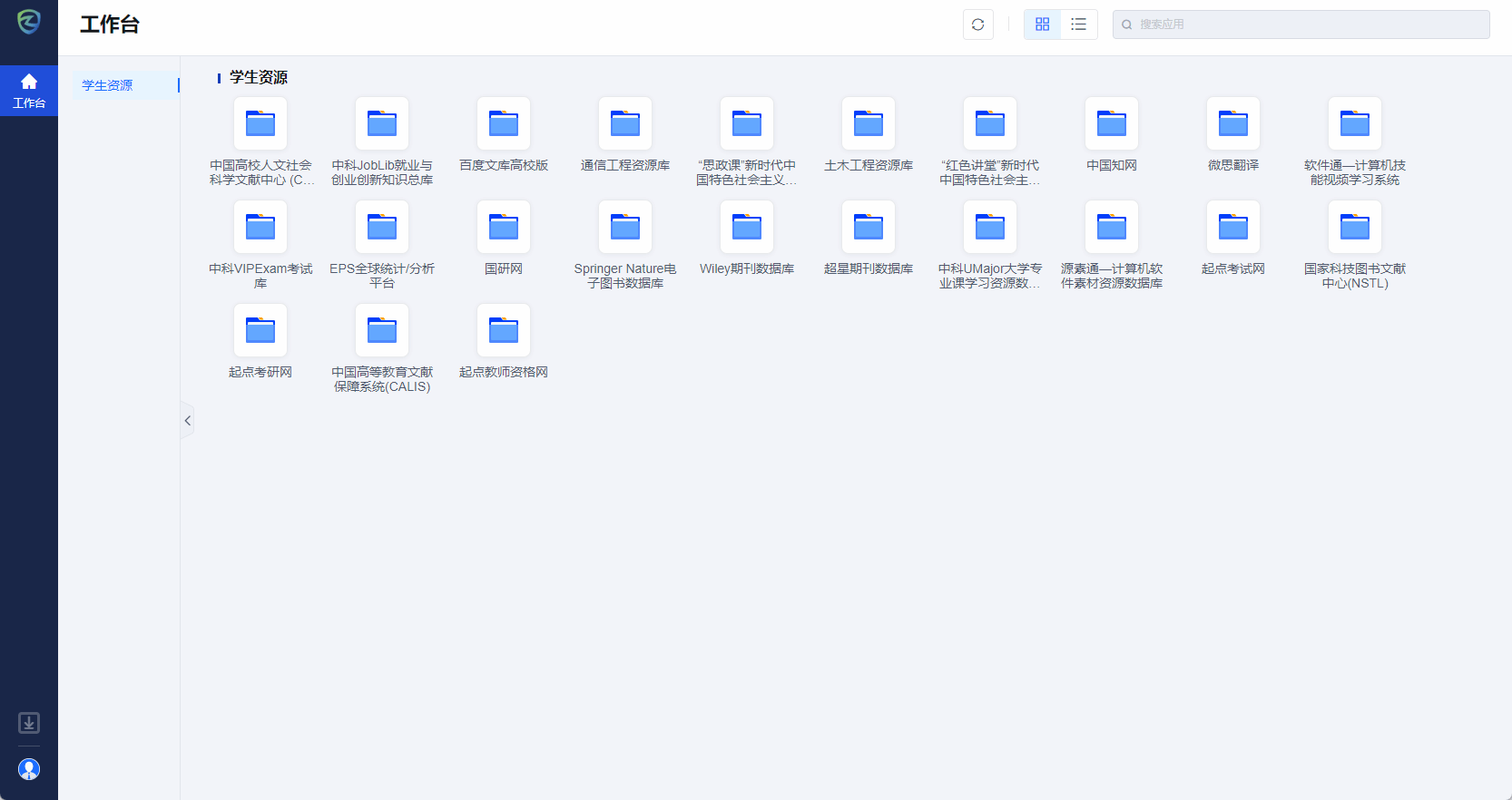Image resolution: width=1512 pixels, height=800 pixels.
Task: Open the Wiley期刊数据库 icon
Action: pyautogui.click(x=747, y=227)
